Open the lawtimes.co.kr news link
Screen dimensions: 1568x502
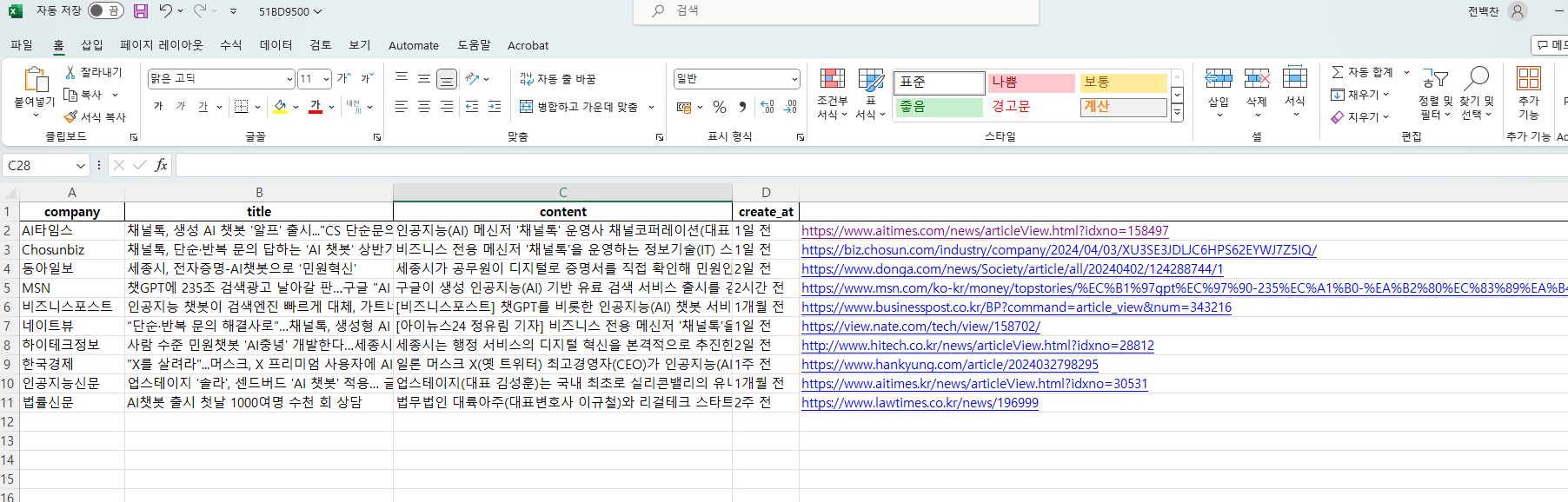point(920,403)
